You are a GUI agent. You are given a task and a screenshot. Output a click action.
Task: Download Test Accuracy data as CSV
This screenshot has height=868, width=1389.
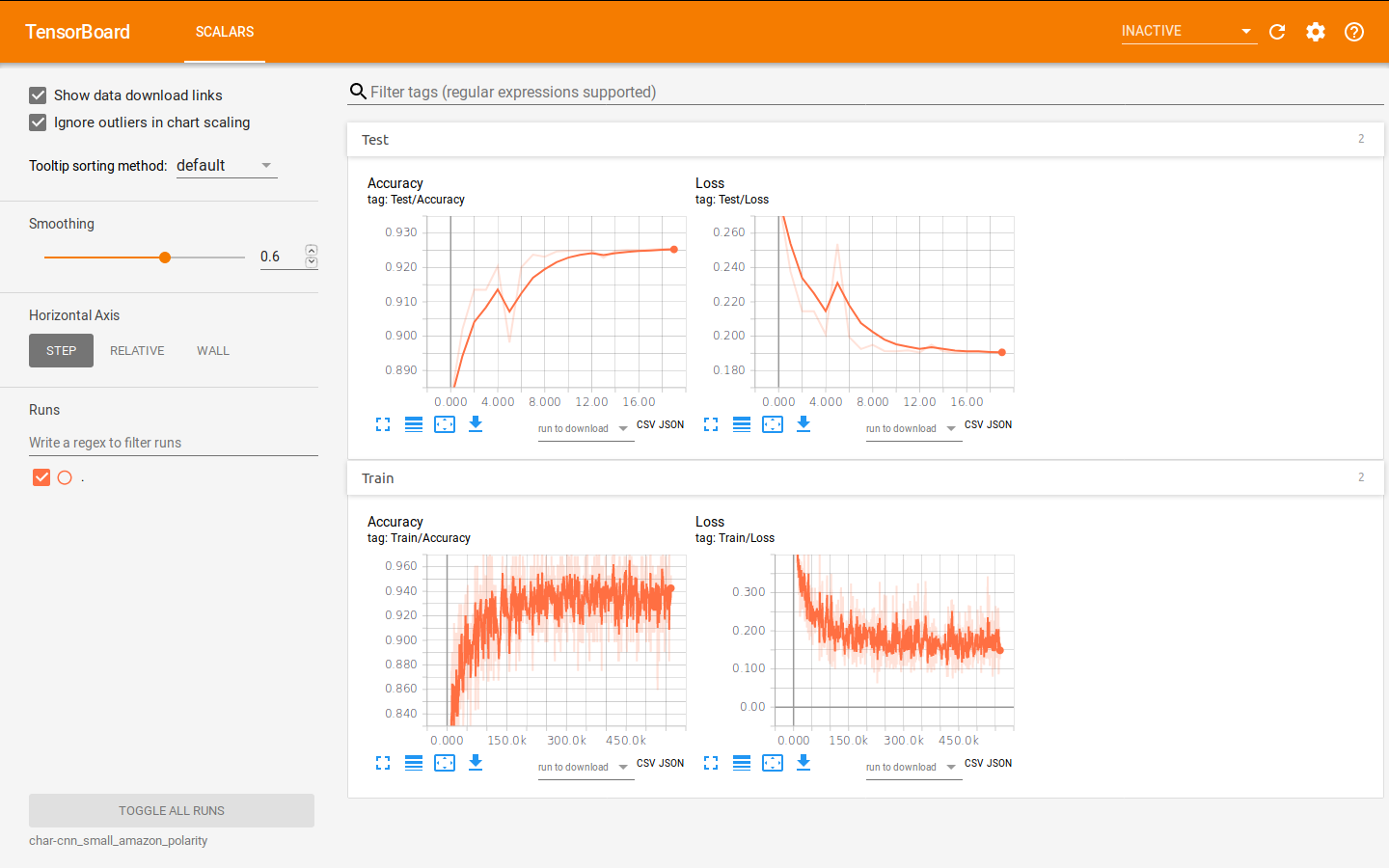(x=645, y=424)
